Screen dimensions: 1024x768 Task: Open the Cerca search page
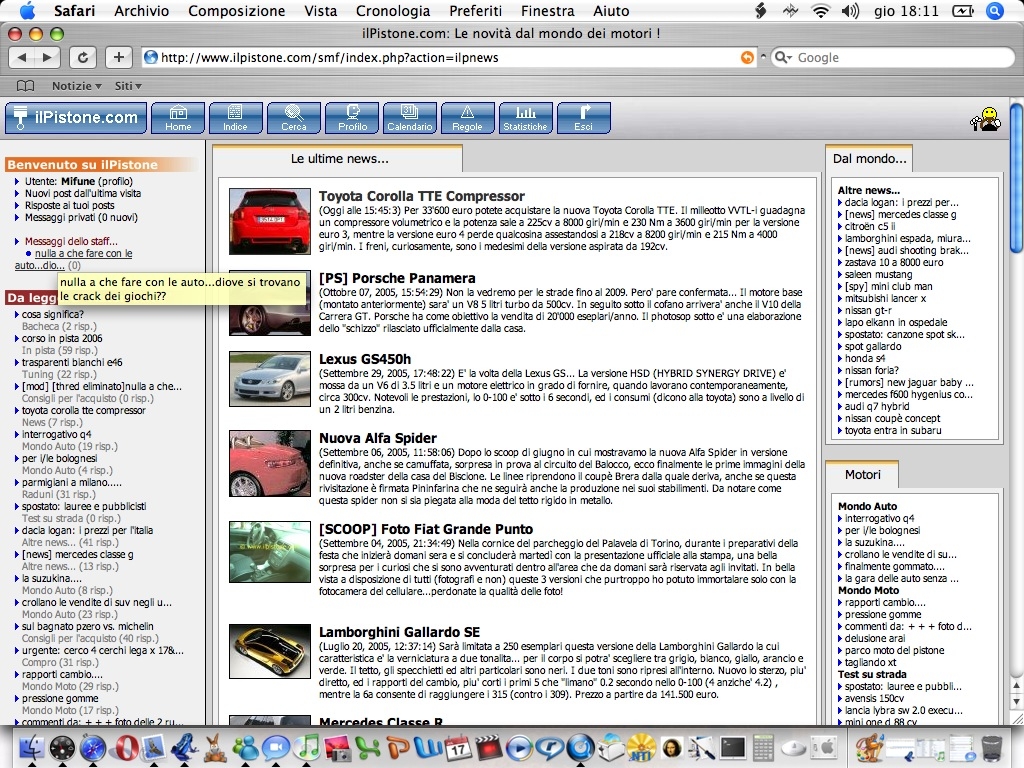(293, 118)
